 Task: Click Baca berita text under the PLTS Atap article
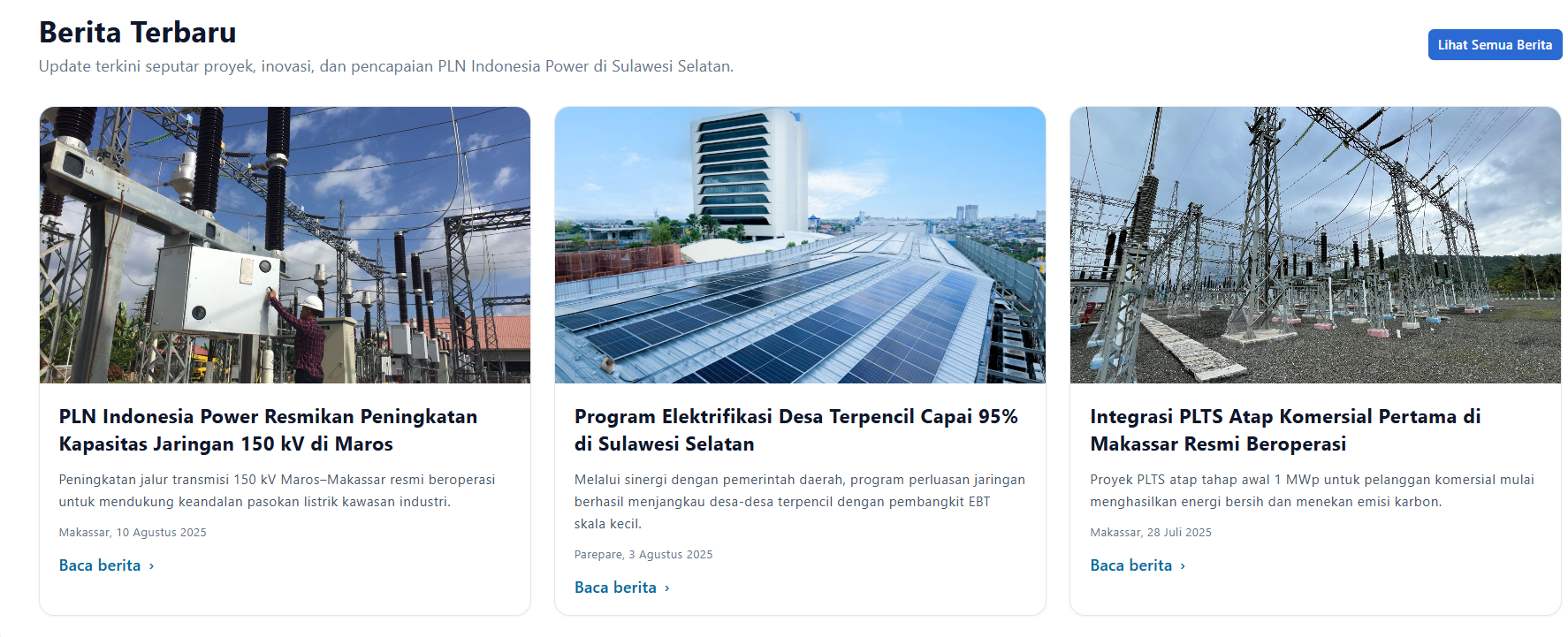(1130, 565)
